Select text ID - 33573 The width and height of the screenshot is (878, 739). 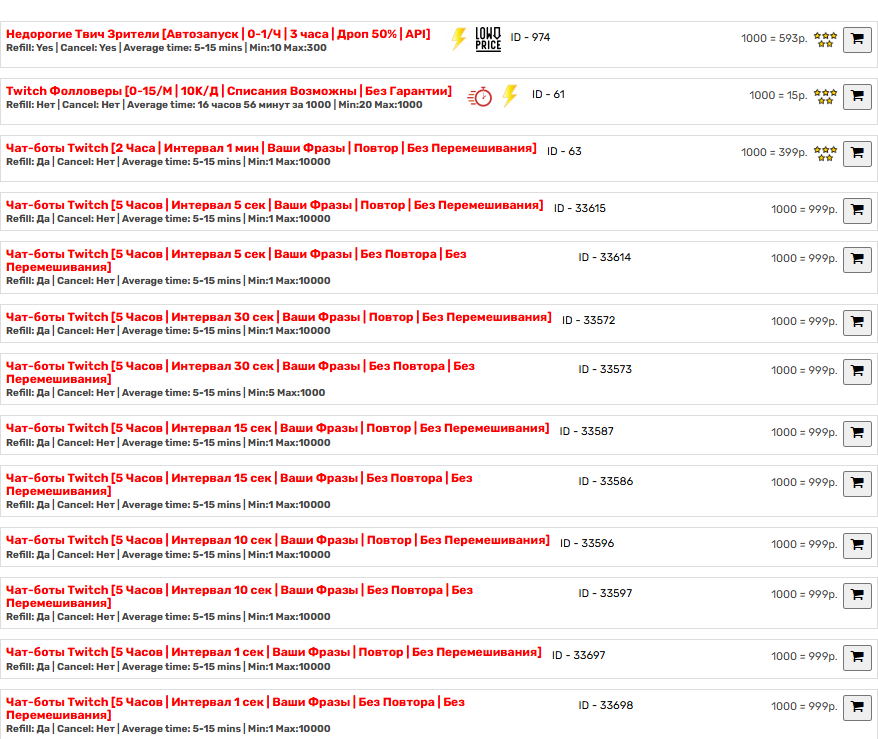point(605,370)
